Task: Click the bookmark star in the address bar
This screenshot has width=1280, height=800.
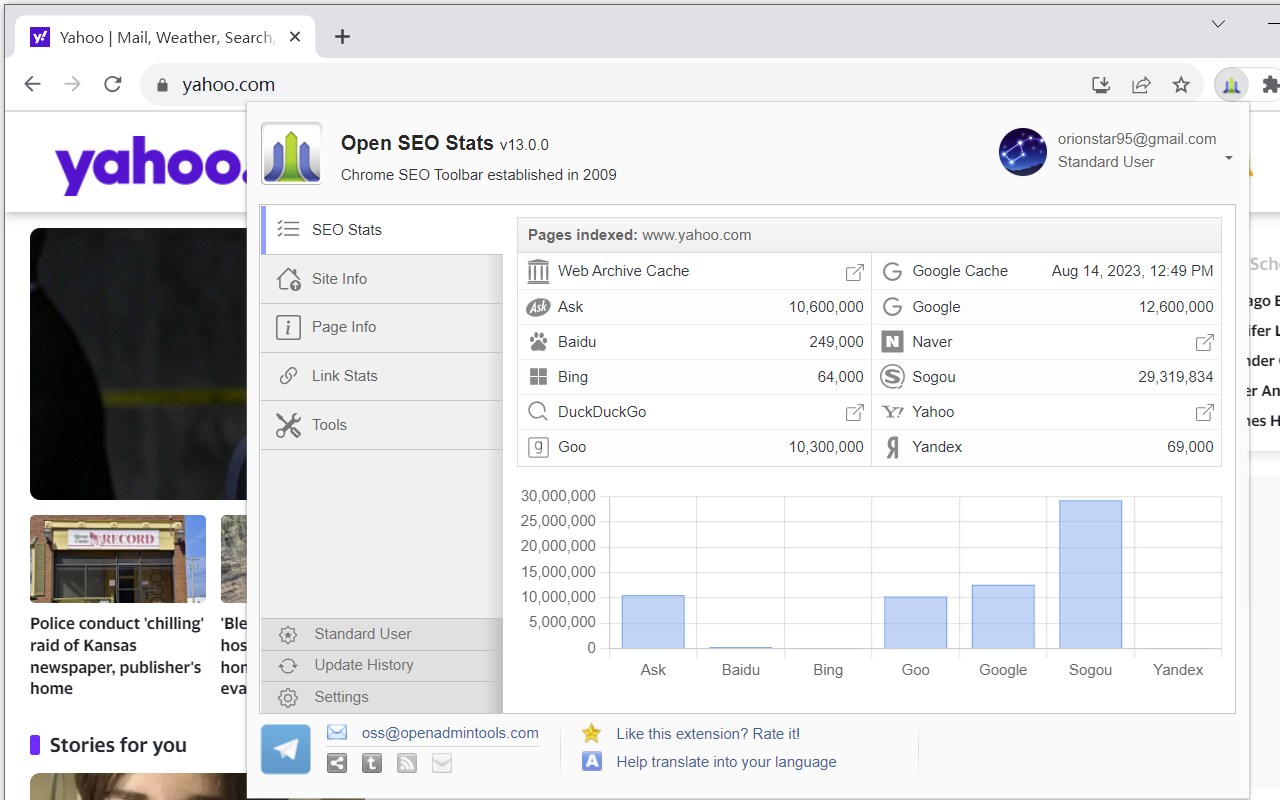Action: coord(1181,84)
